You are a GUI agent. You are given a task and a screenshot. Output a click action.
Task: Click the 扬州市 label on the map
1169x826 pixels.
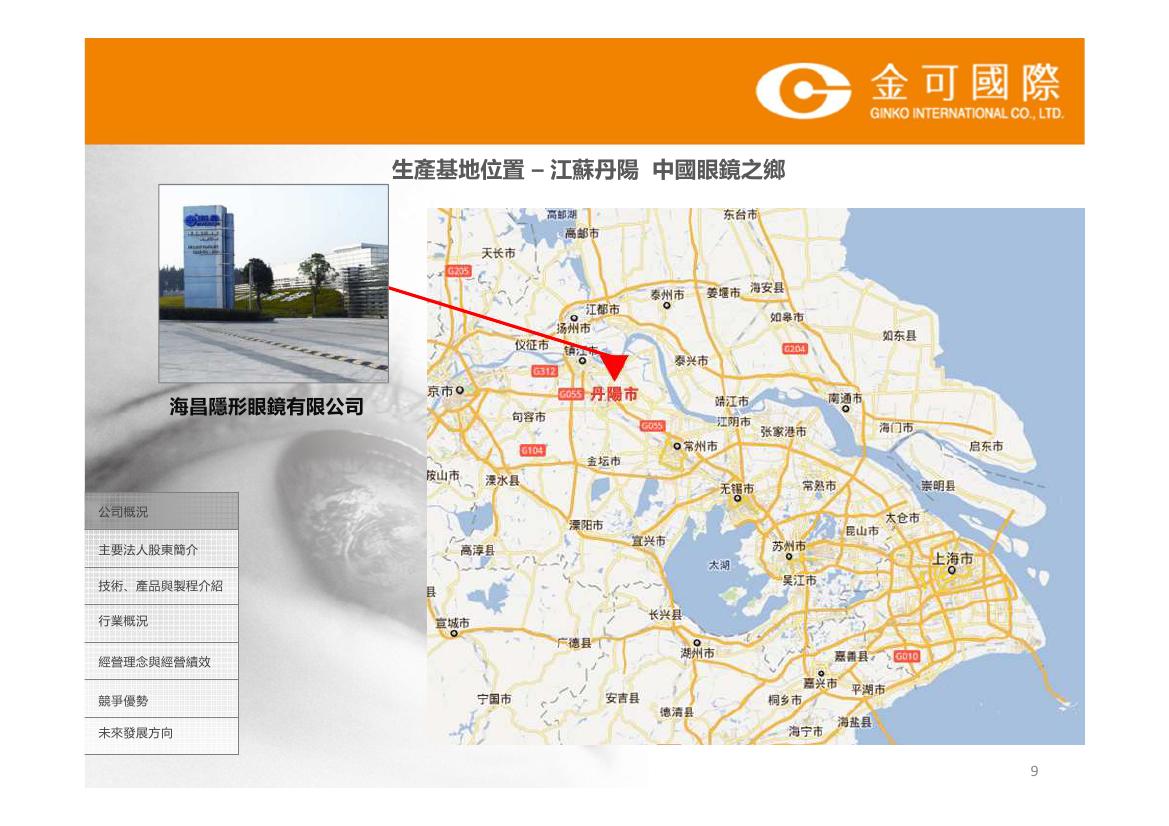tap(573, 328)
